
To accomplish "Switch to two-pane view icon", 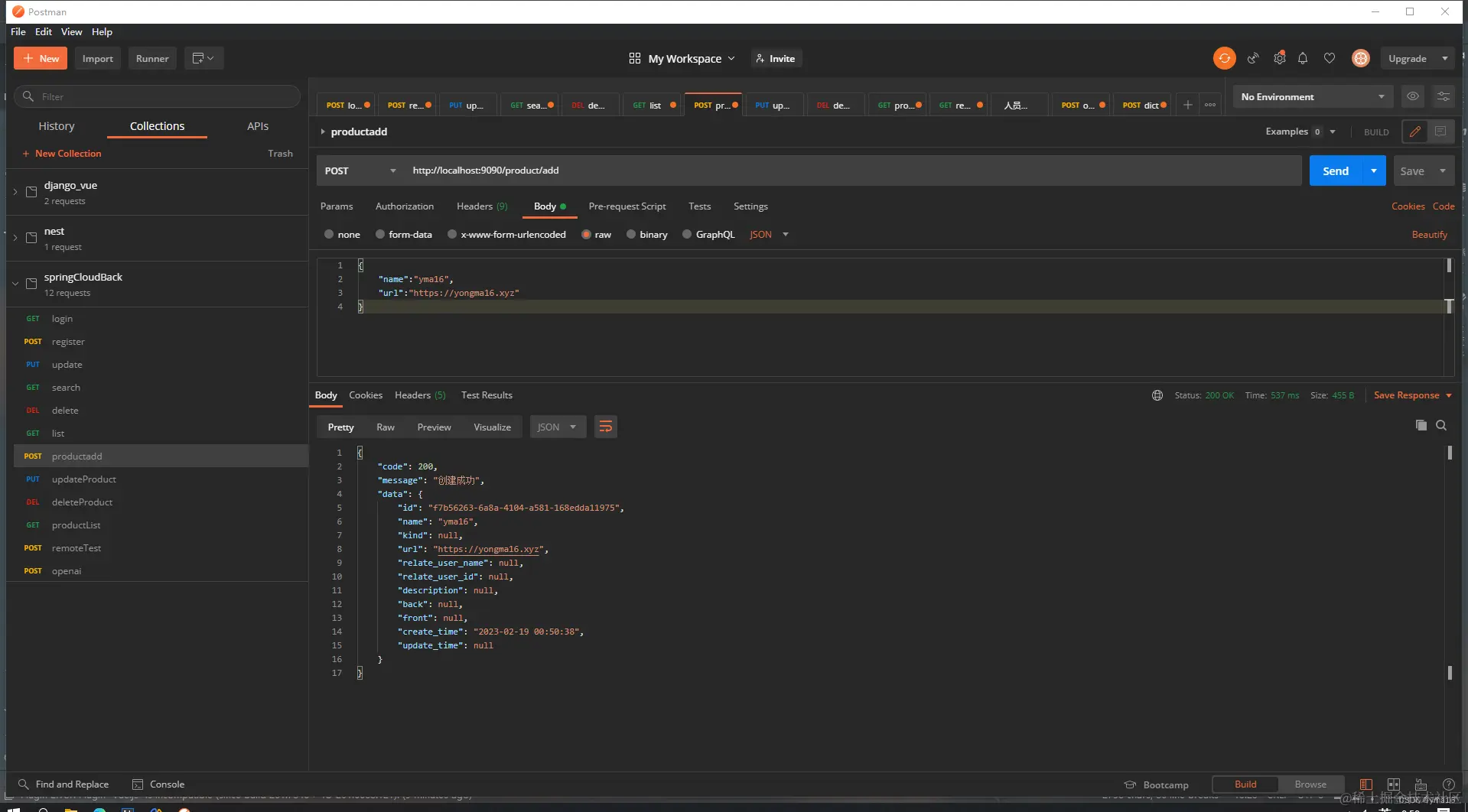I will pyautogui.click(x=1394, y=784).
